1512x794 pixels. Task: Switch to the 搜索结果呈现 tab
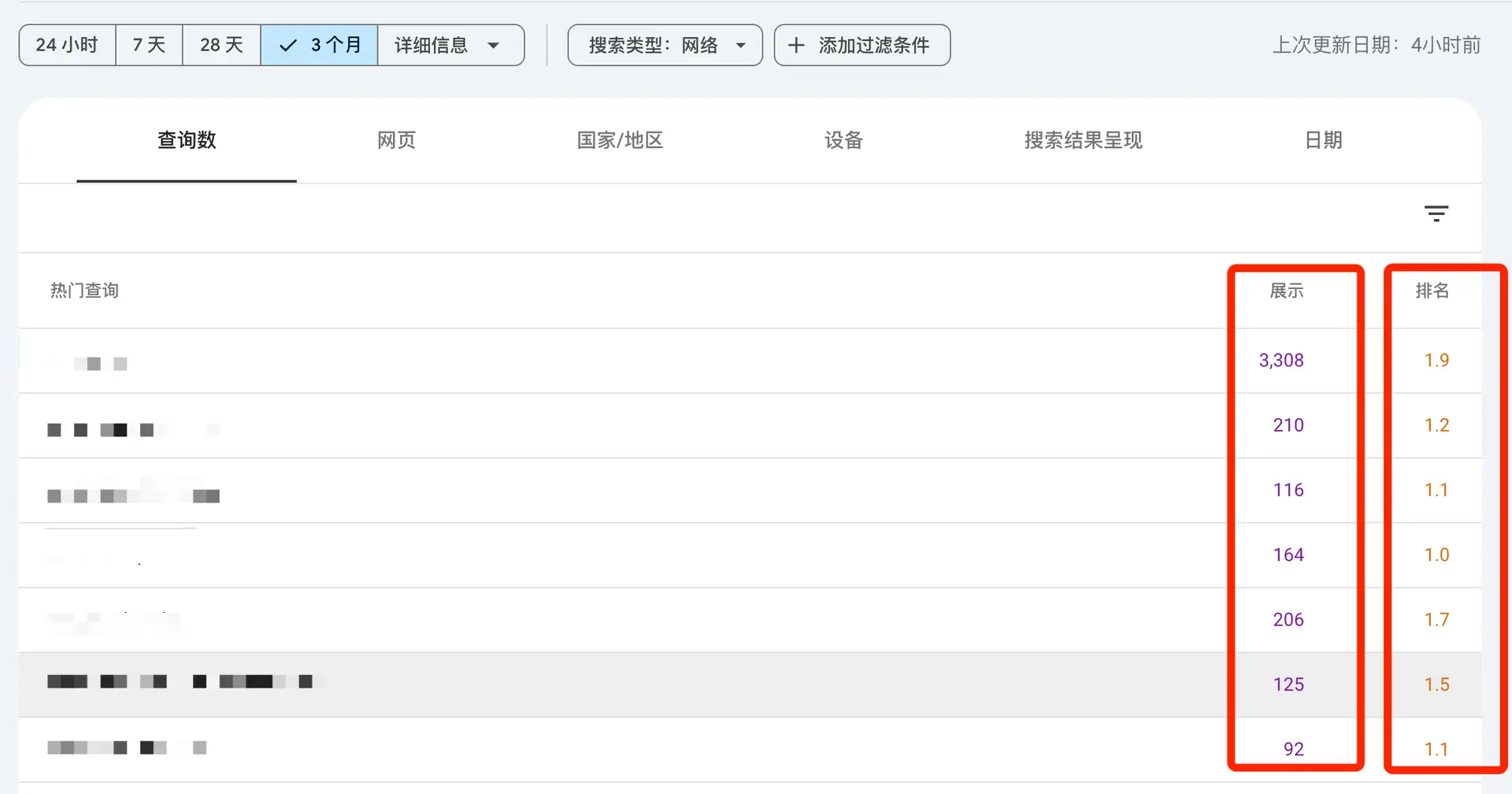pyautogui.click(x=1083, y=140)
